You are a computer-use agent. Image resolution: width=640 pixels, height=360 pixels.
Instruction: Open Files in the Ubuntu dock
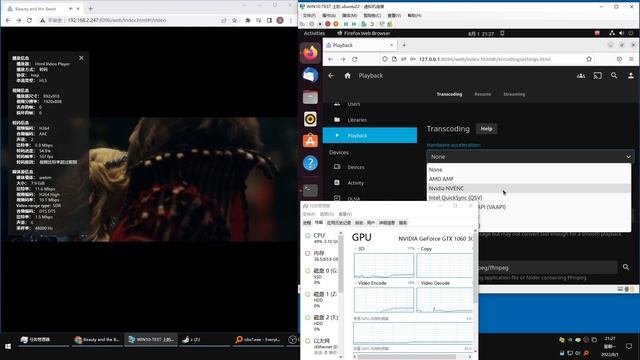310,97
